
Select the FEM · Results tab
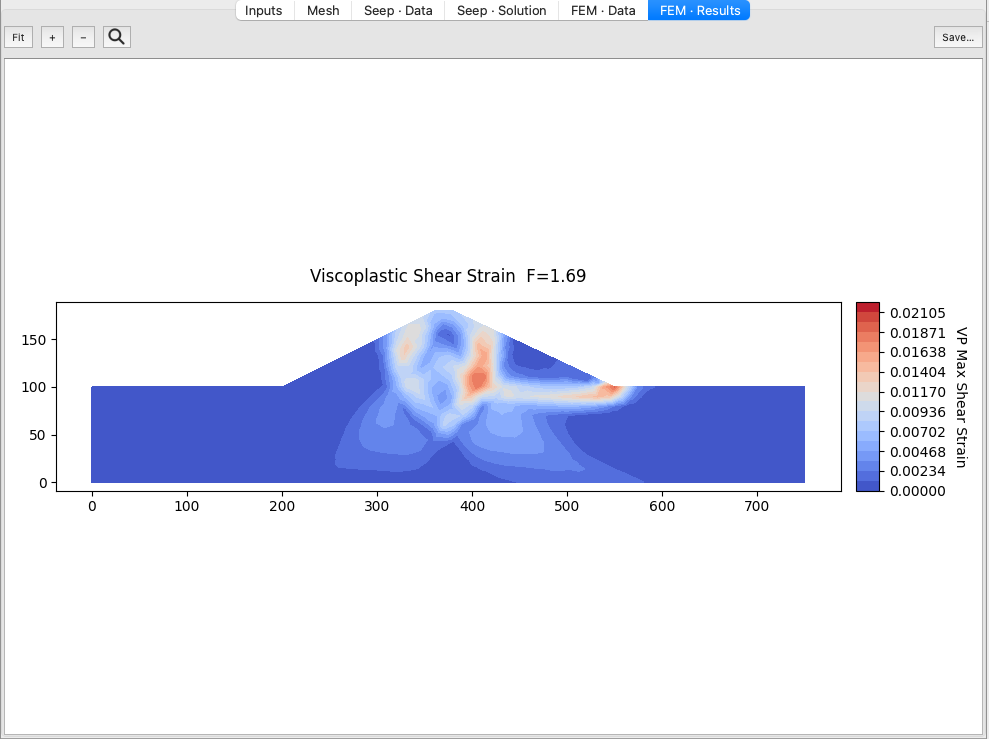[x=699, y=11]
